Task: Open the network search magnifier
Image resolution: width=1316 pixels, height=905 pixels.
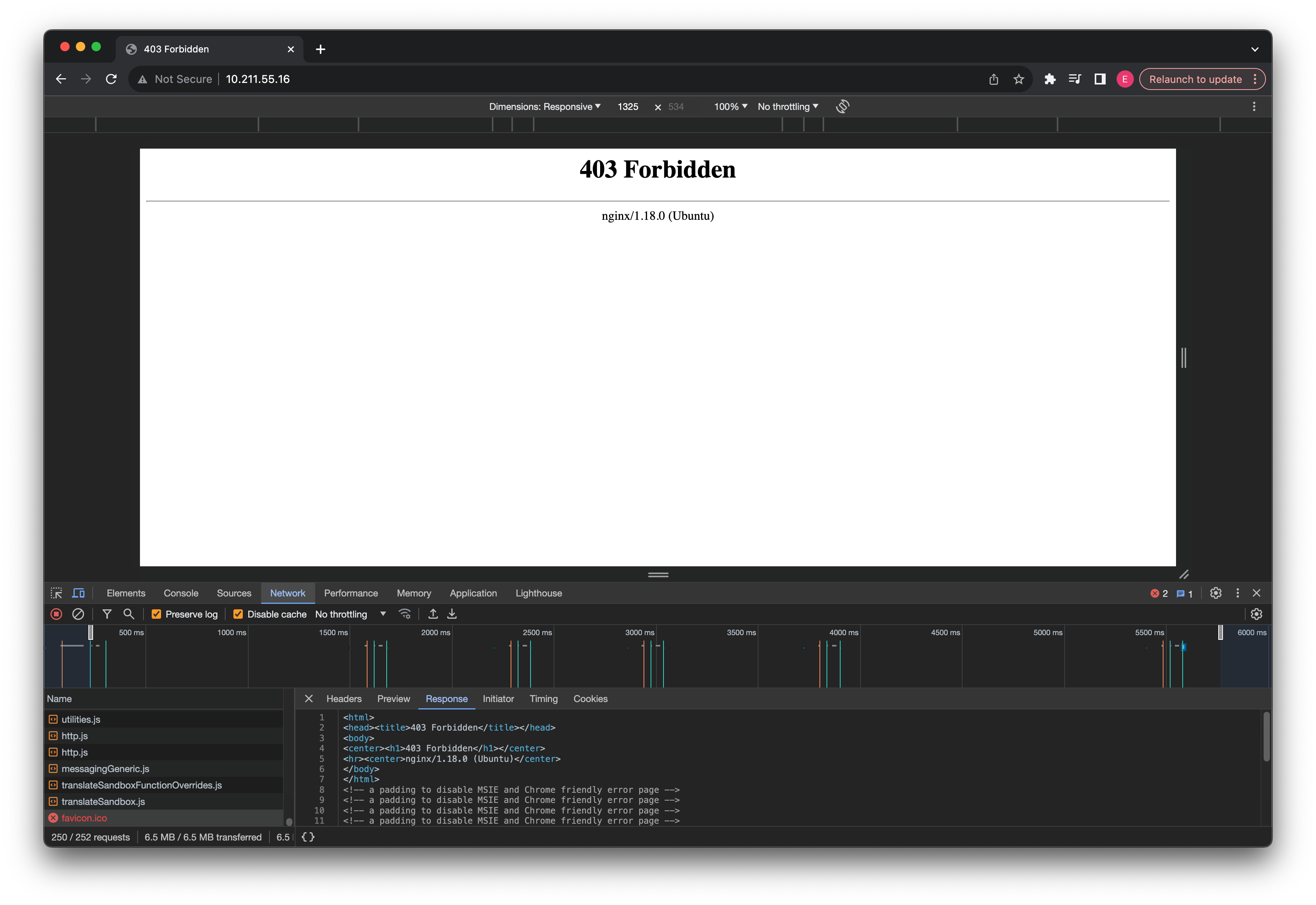Action: coord(129,614)
